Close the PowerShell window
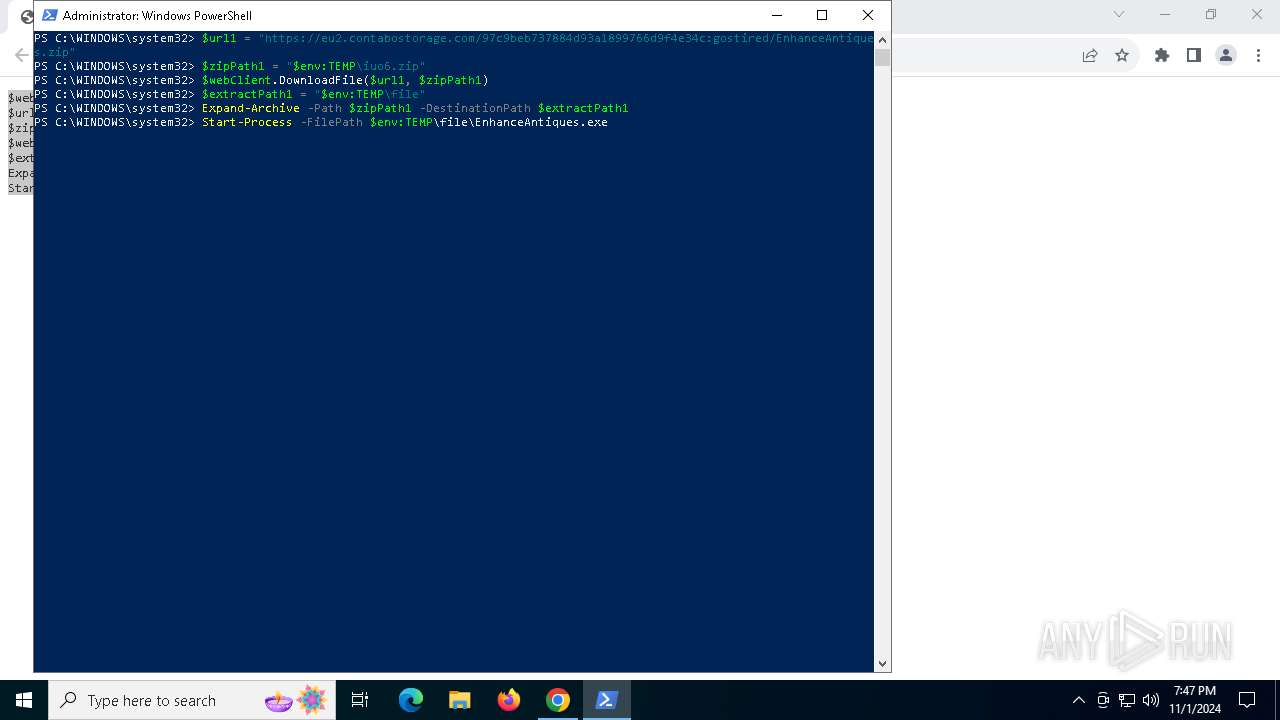 coord(868,15)
